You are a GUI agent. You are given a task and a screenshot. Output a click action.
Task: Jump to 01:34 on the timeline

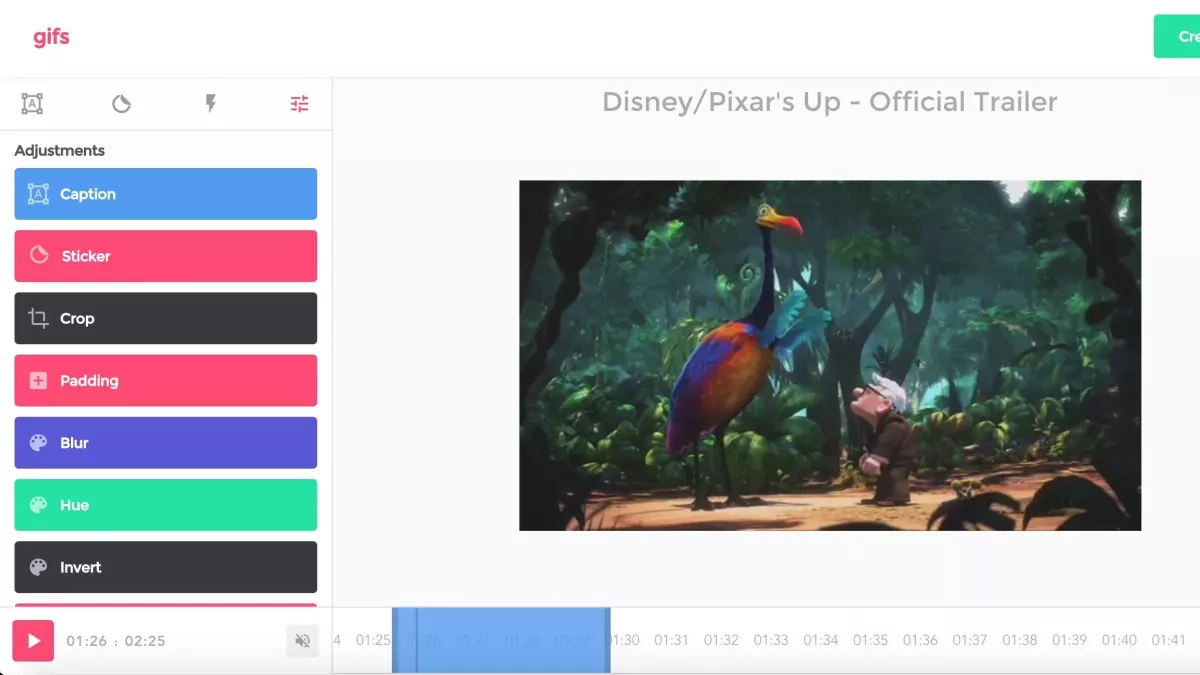click(821, 640)
